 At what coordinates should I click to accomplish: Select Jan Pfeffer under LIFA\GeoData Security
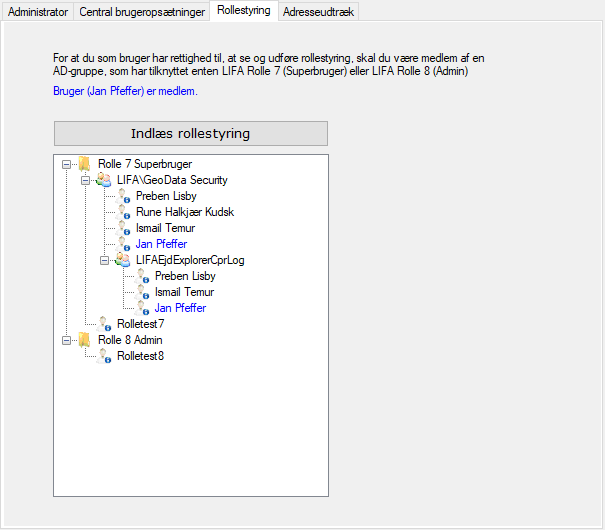(161, 244)
